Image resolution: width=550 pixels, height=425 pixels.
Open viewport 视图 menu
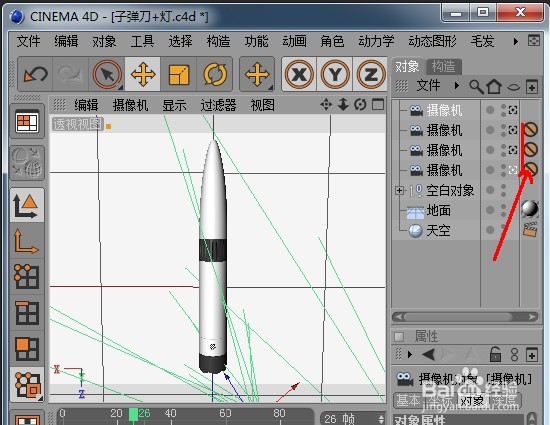pyautogui.click(x=262, y=105)
